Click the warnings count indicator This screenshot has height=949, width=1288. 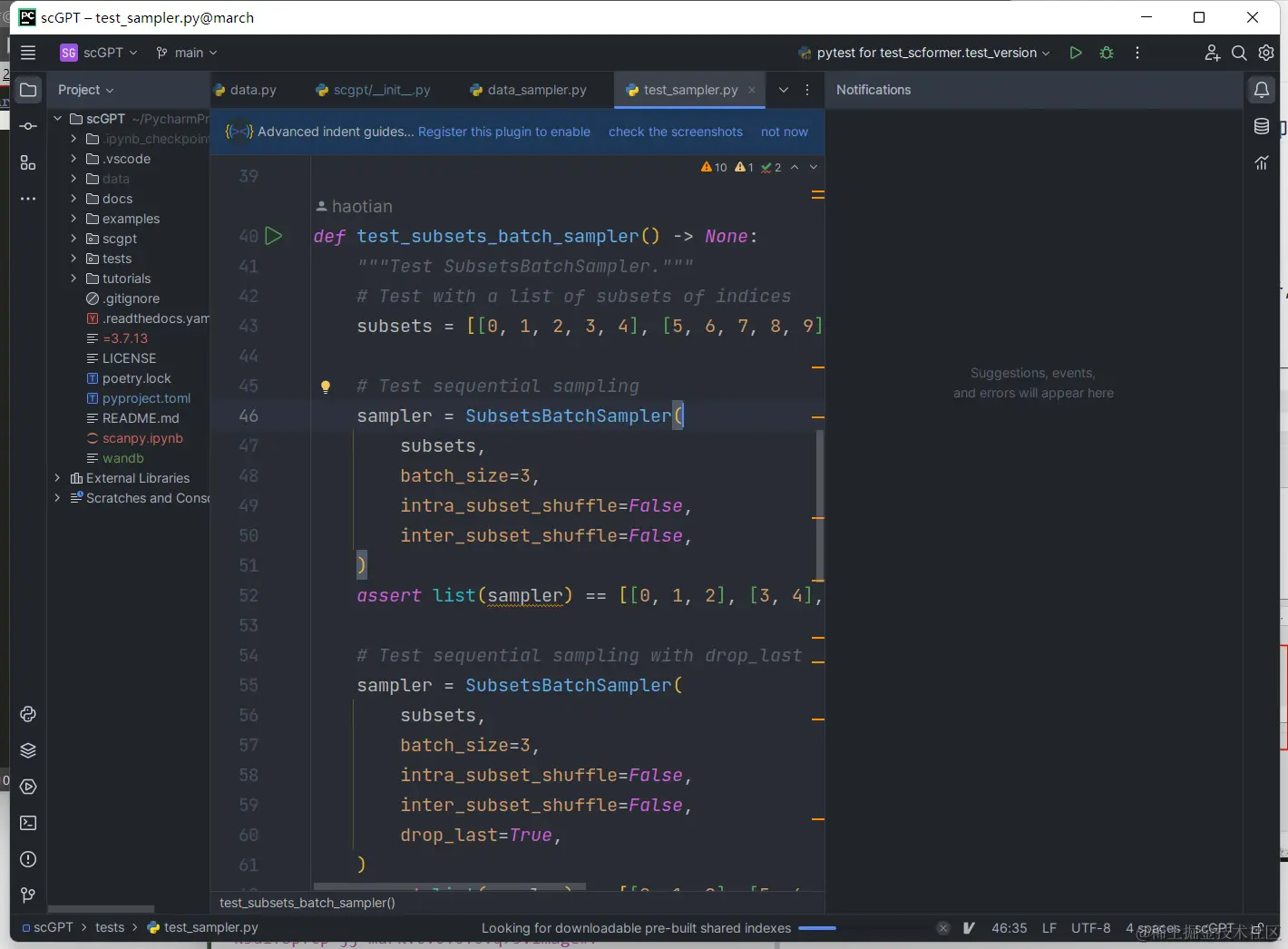[x=714, y=167]
